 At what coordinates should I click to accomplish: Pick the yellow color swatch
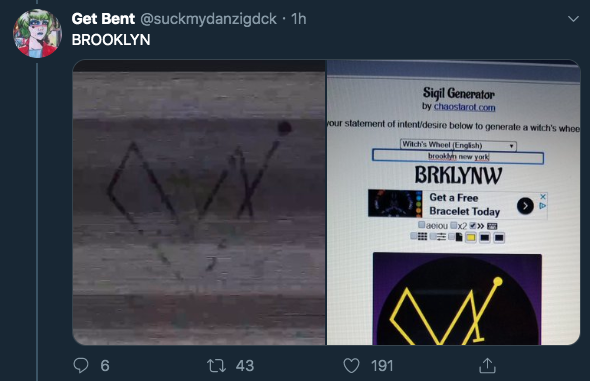tap(471, 237)
